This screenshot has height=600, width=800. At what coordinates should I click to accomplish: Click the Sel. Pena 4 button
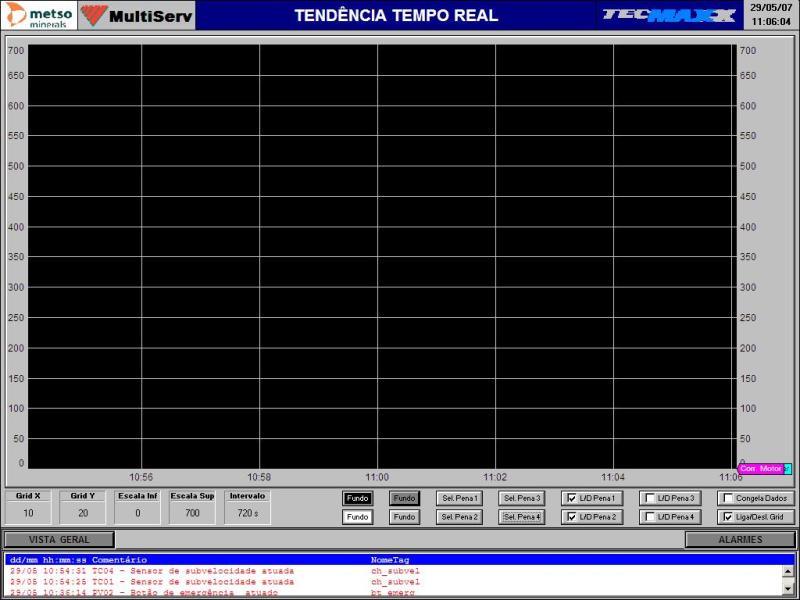click(x=521, y=517)
